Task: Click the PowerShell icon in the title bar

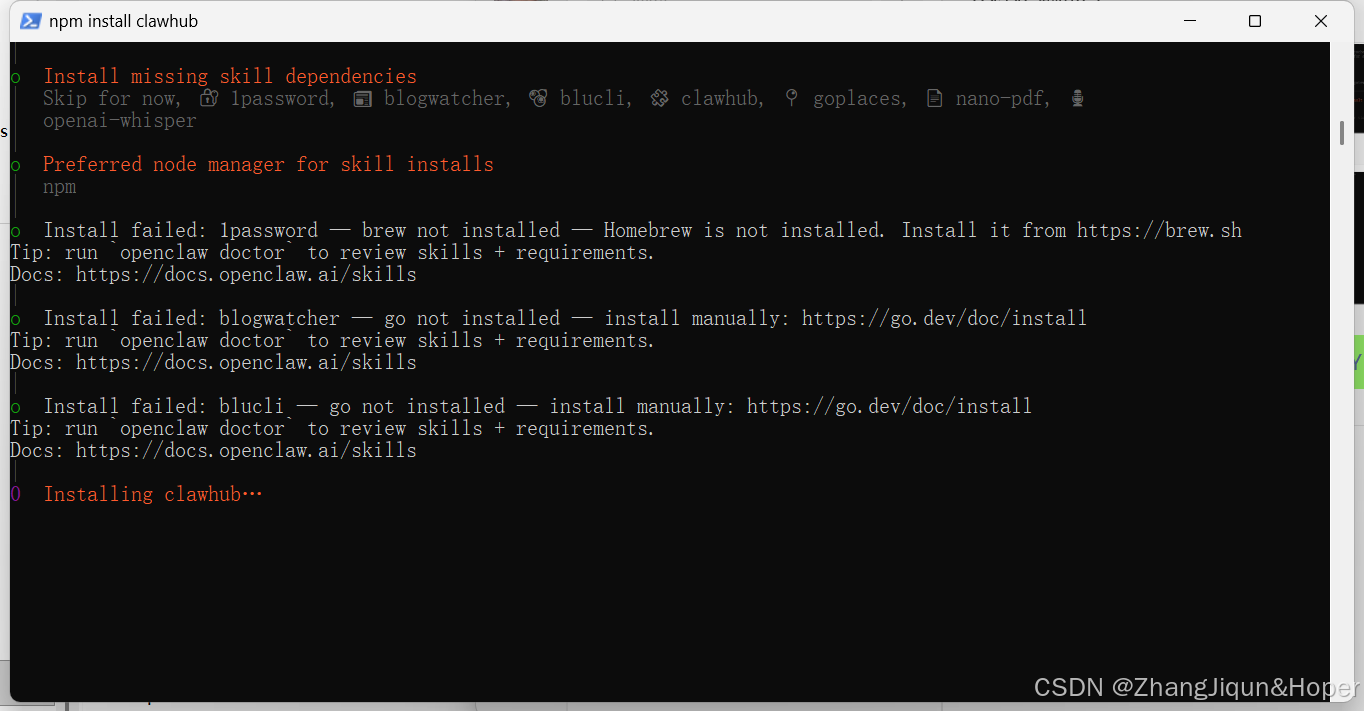Action: pos(31,21)
